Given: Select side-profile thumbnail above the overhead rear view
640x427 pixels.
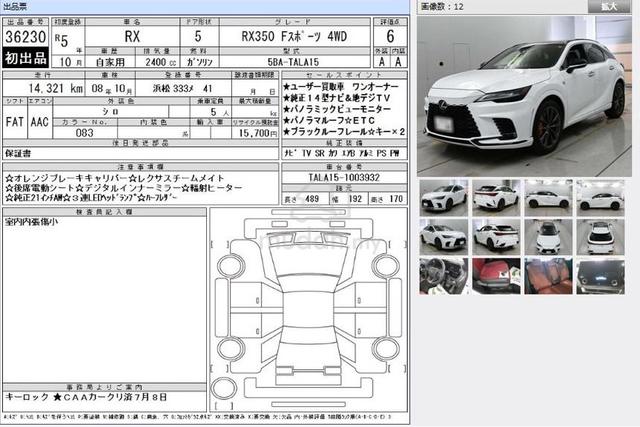Looking at the screenshot, I should (600, 198).
